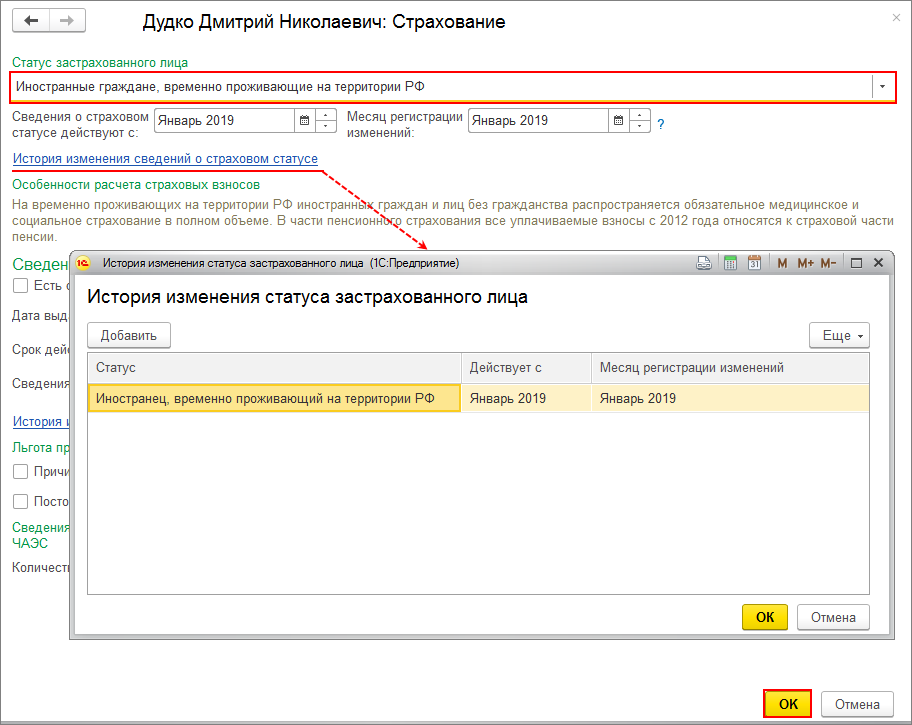
Task: Expand the insured person status dropdown
Action: click(x=882, y=87)
